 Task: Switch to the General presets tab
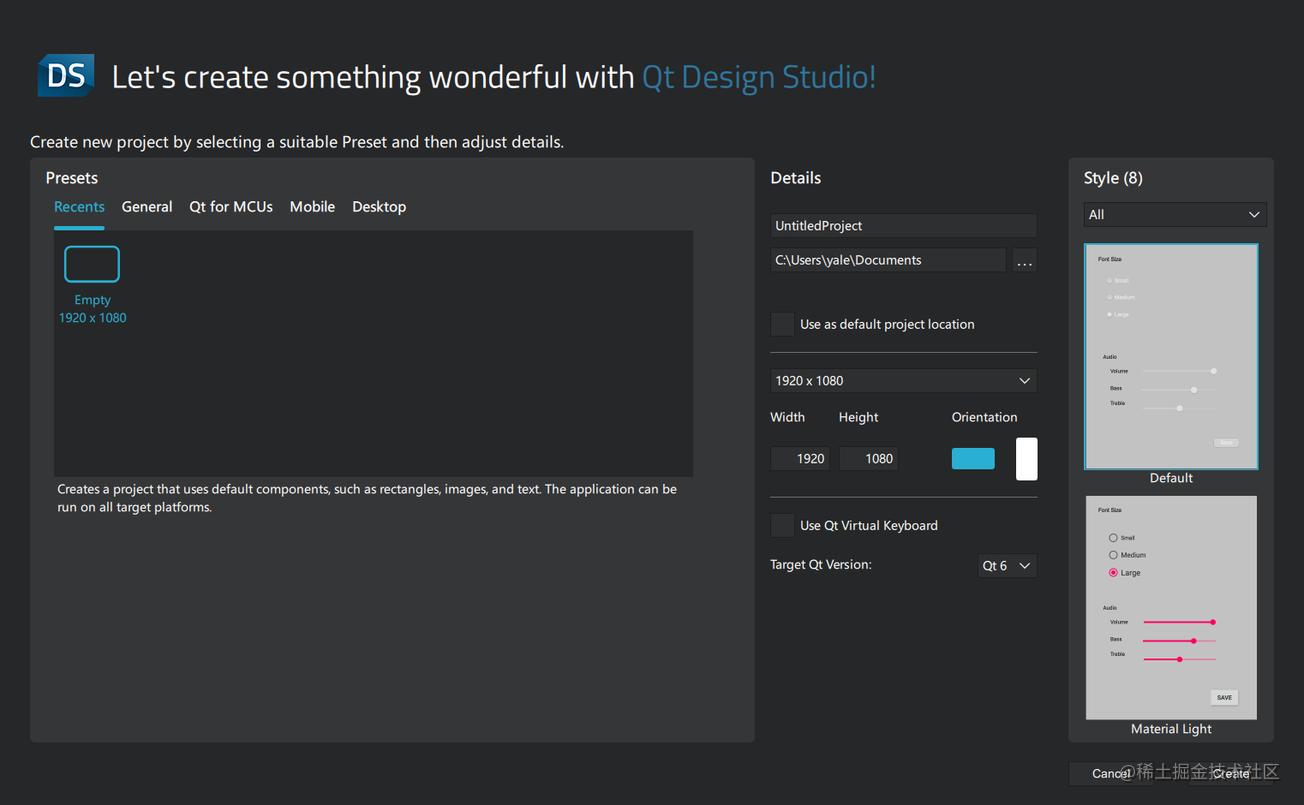[x=147, y=207]
